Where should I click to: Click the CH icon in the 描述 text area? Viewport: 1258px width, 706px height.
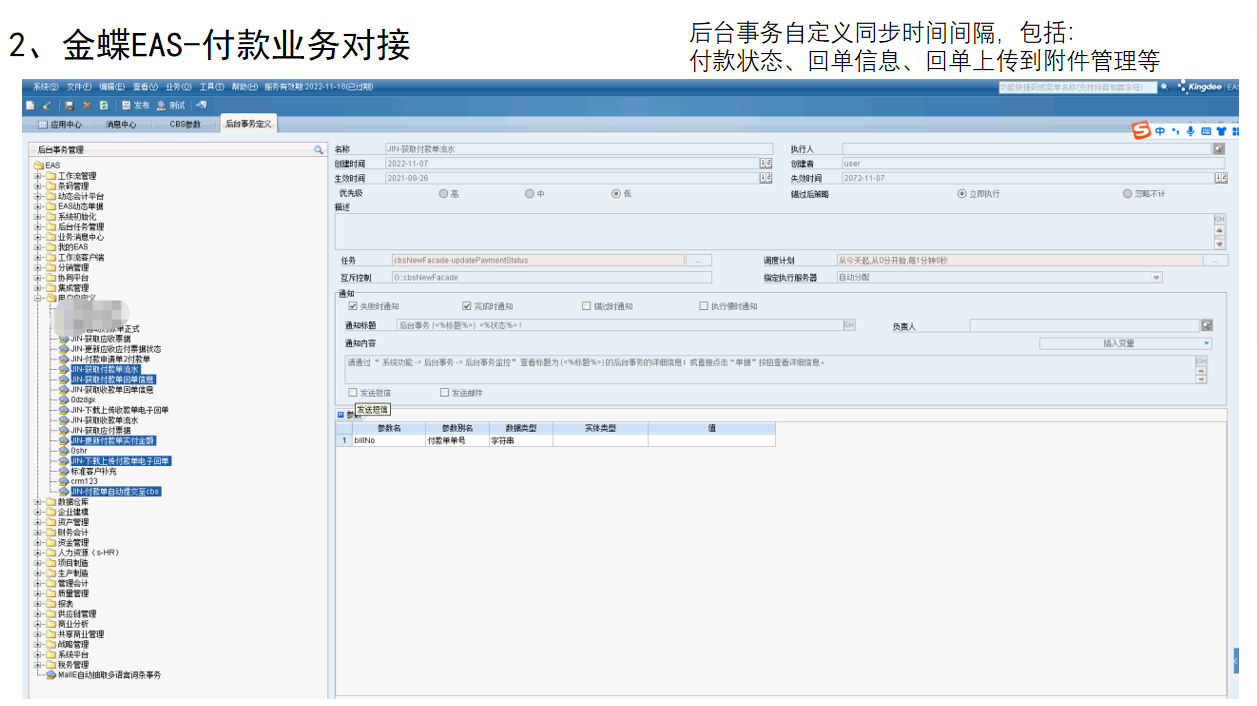pos(1219,219)
